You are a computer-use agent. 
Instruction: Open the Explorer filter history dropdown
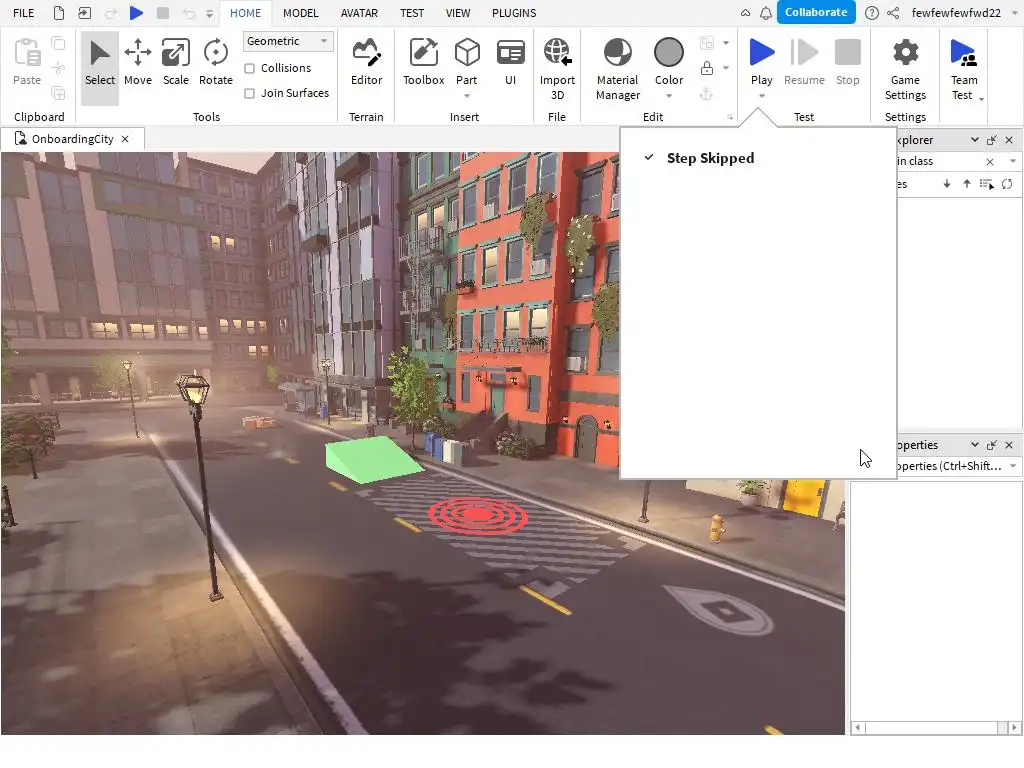click(1013, 161)
